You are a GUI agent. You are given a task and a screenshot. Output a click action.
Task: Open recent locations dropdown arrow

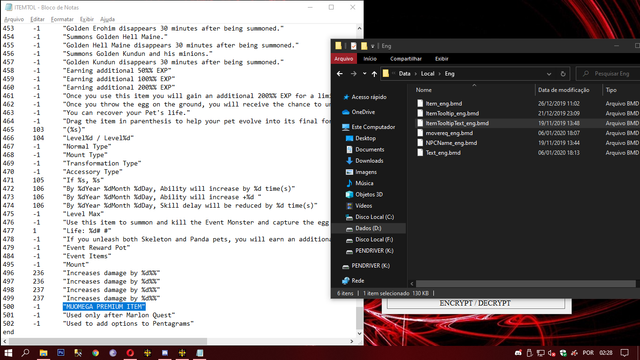coord(364,74)
